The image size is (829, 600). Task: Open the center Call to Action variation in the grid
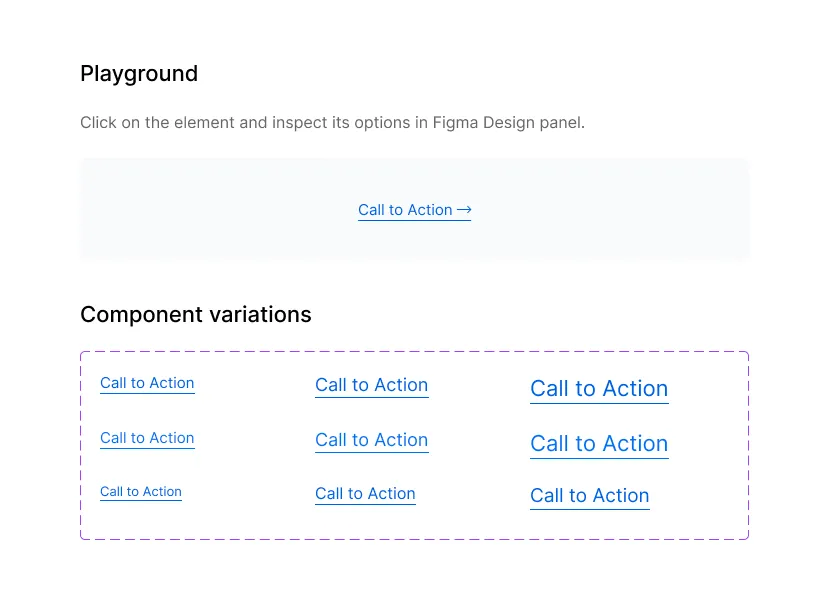372,440
